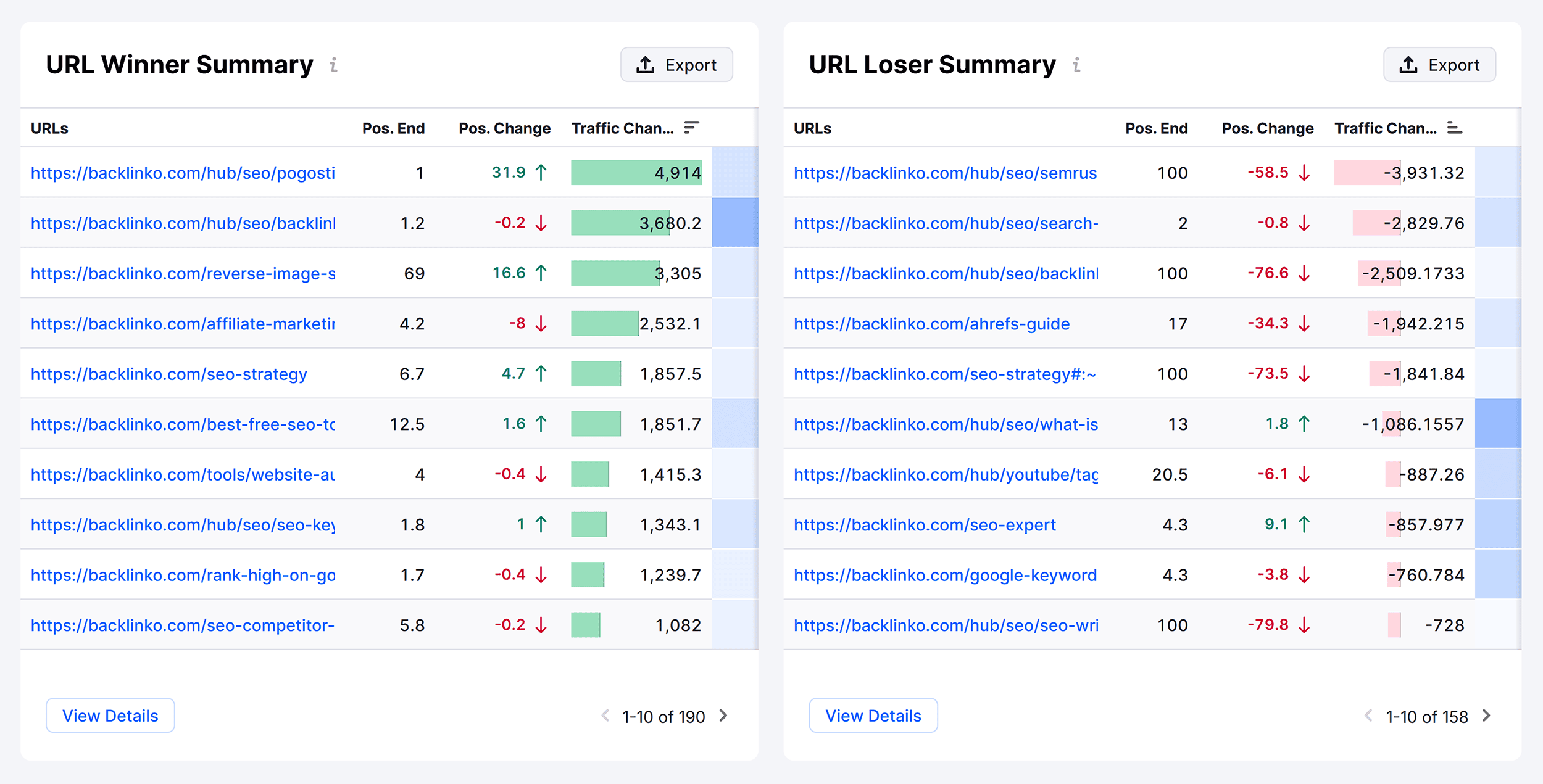This screenshot has width=1543, height=784.
Task: Open loser link hub/seo/search-
Action: [x=946, y=223]
